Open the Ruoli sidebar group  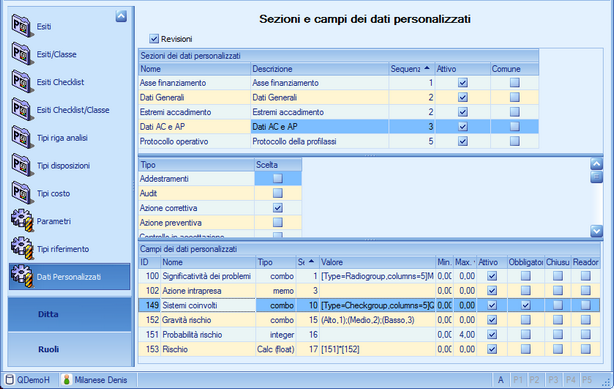point(70,349)
